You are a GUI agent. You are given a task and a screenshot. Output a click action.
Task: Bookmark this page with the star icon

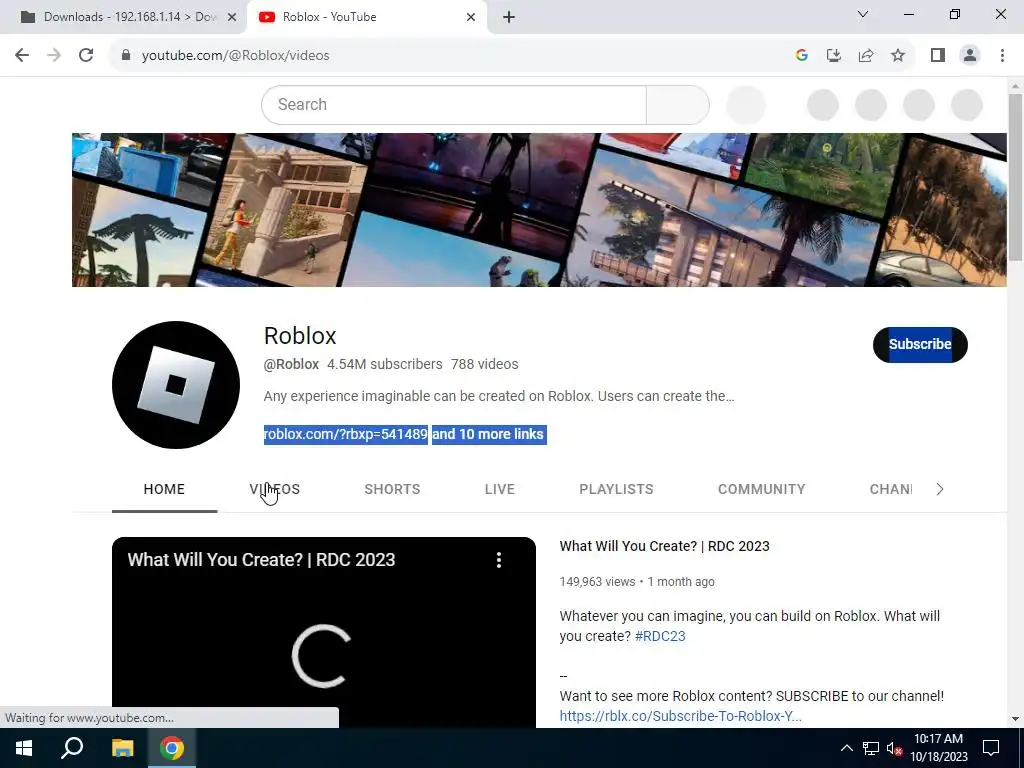click(x=898, y=56)
